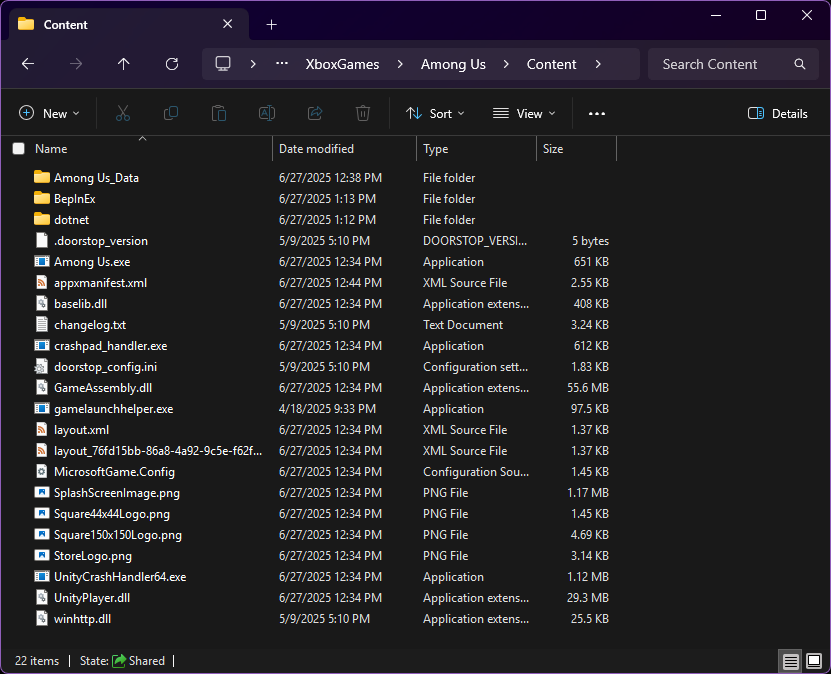Select the BepInEx folder icon

coord(42,198)
